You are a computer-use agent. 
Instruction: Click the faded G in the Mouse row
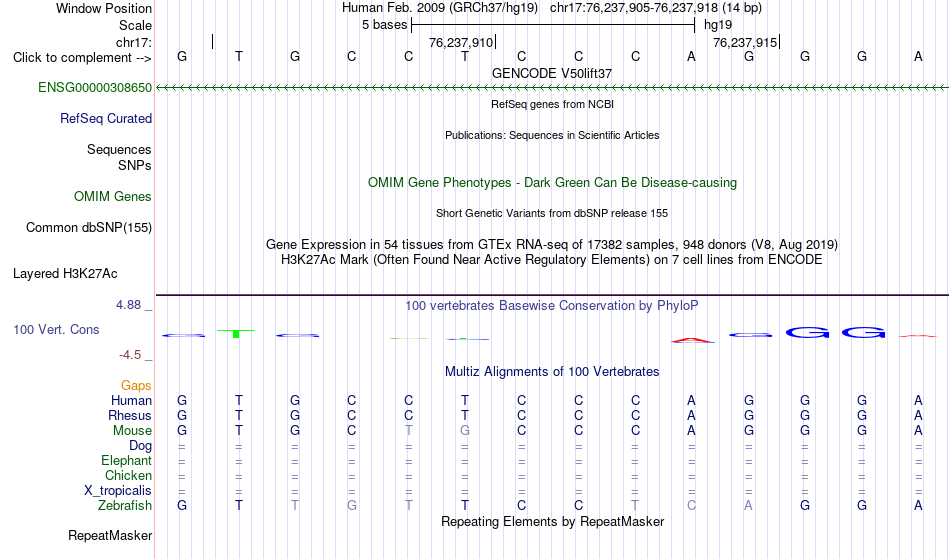[465, 431]
